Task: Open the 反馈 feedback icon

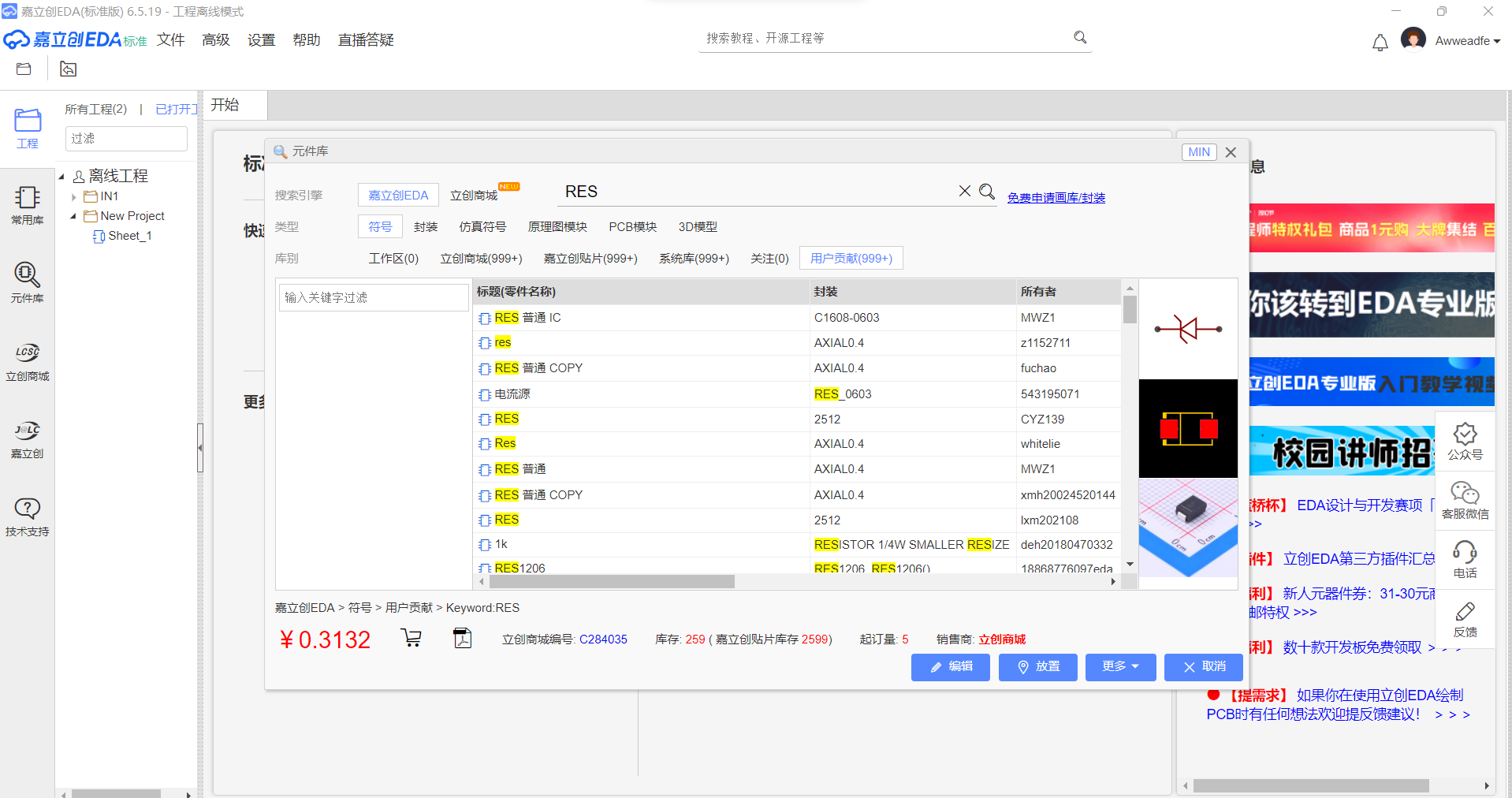Action: tap(1465, 619)
